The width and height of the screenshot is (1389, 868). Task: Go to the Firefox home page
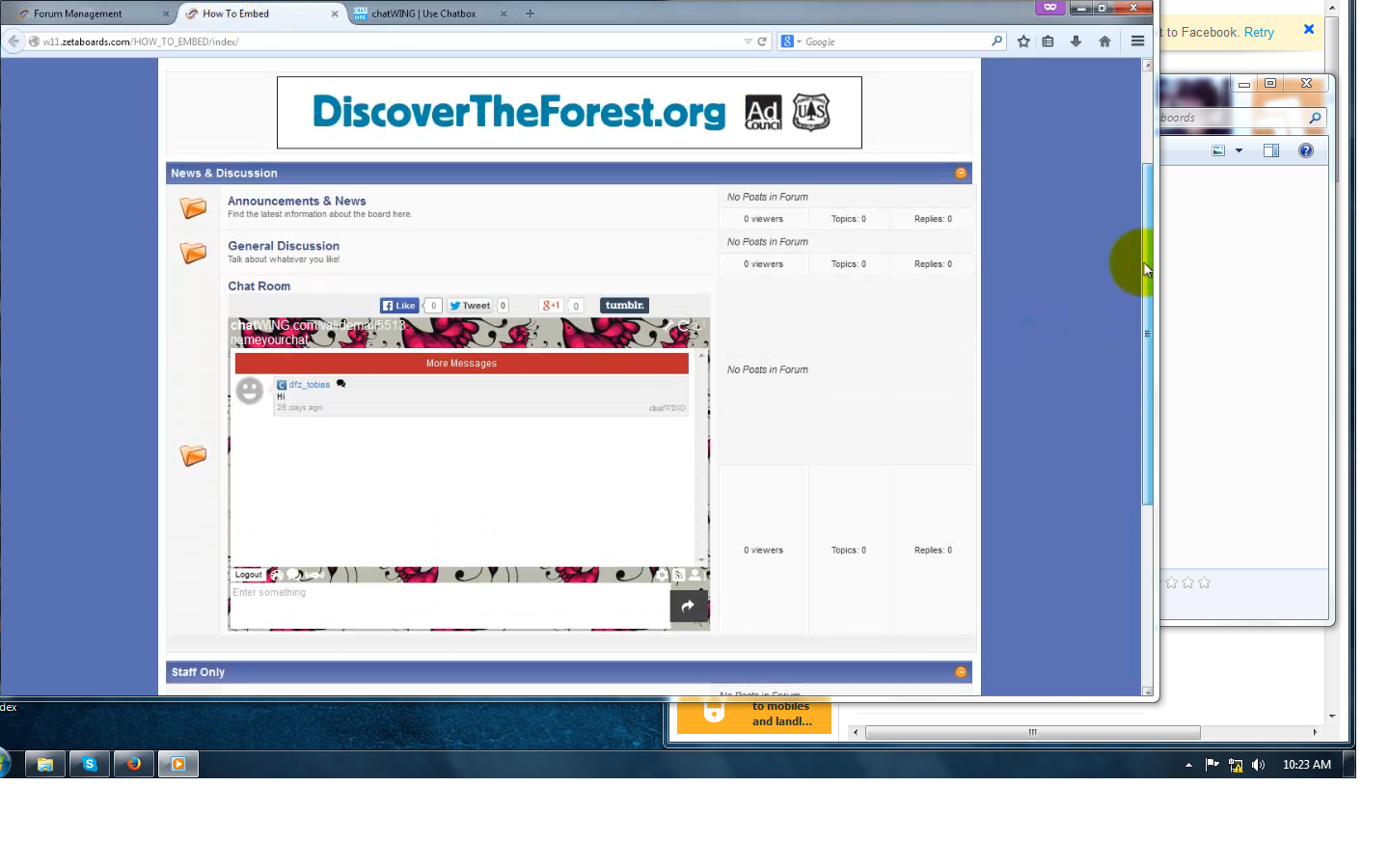pyautogui.click(x=1104, y=41)
